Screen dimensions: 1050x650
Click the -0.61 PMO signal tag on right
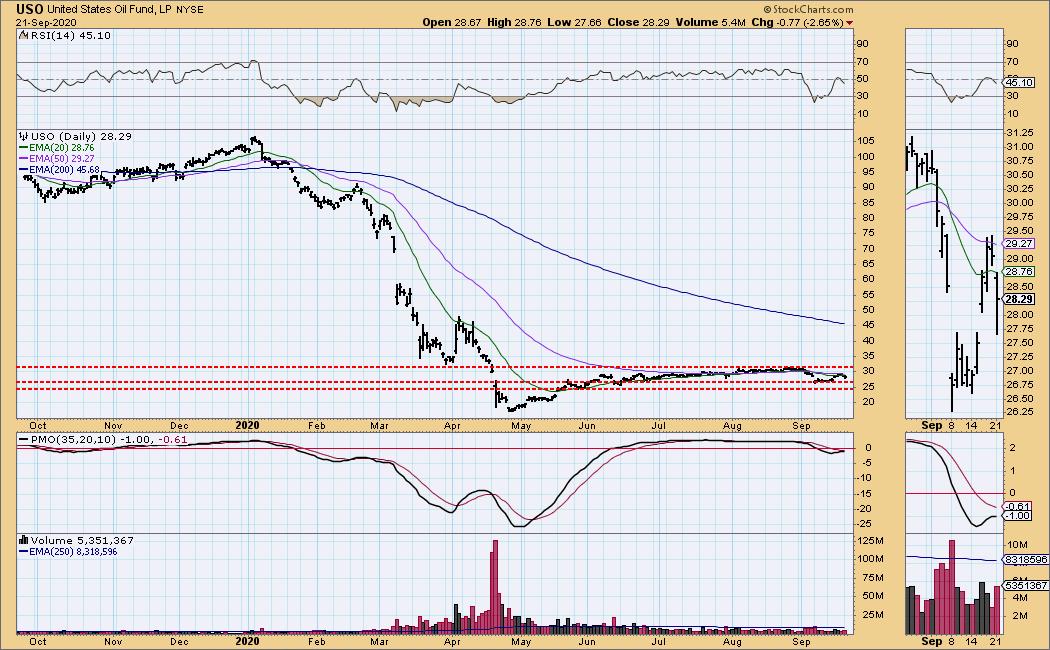[1019, 506]
